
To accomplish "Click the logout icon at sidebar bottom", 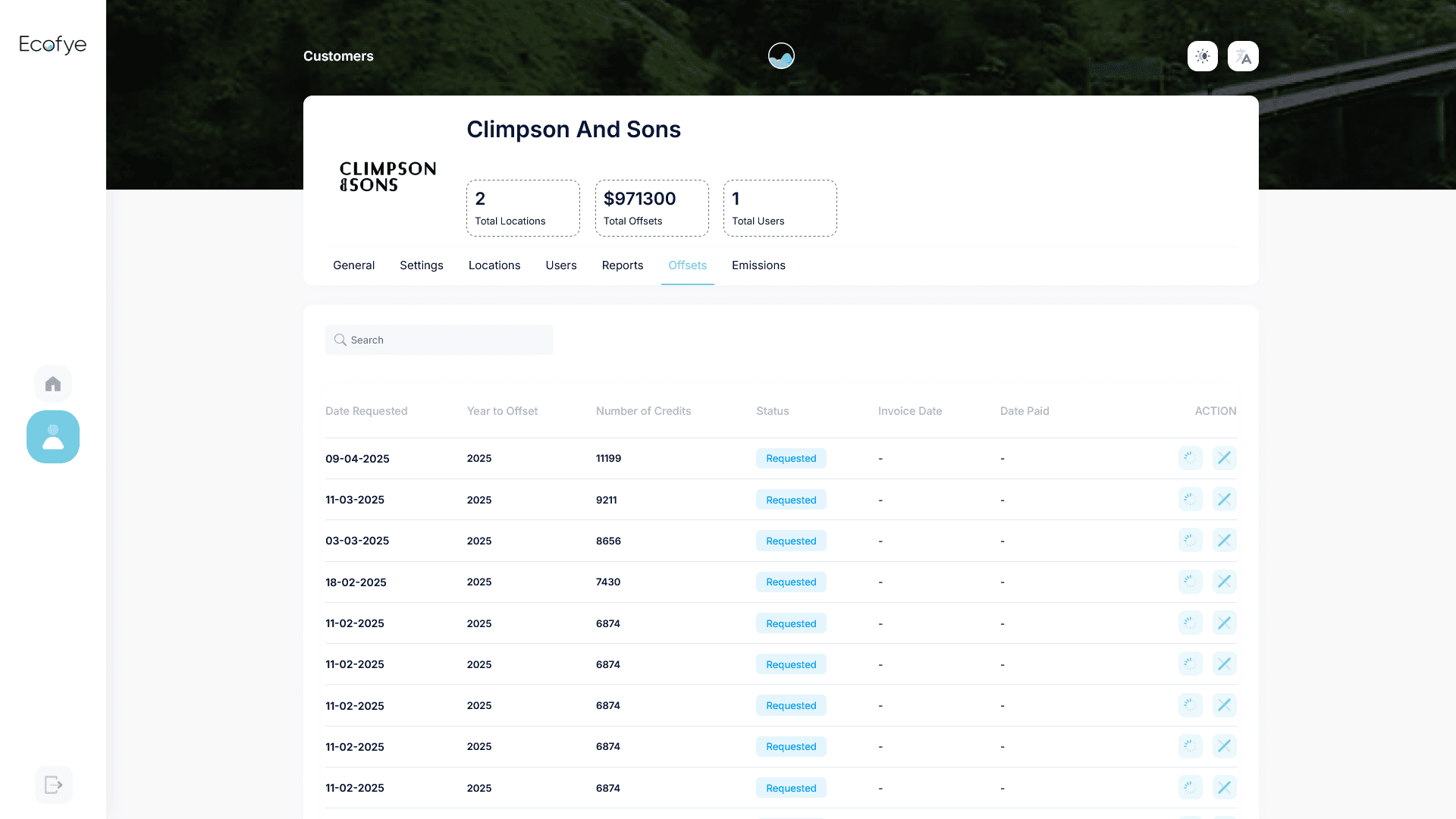I will 53,784.
